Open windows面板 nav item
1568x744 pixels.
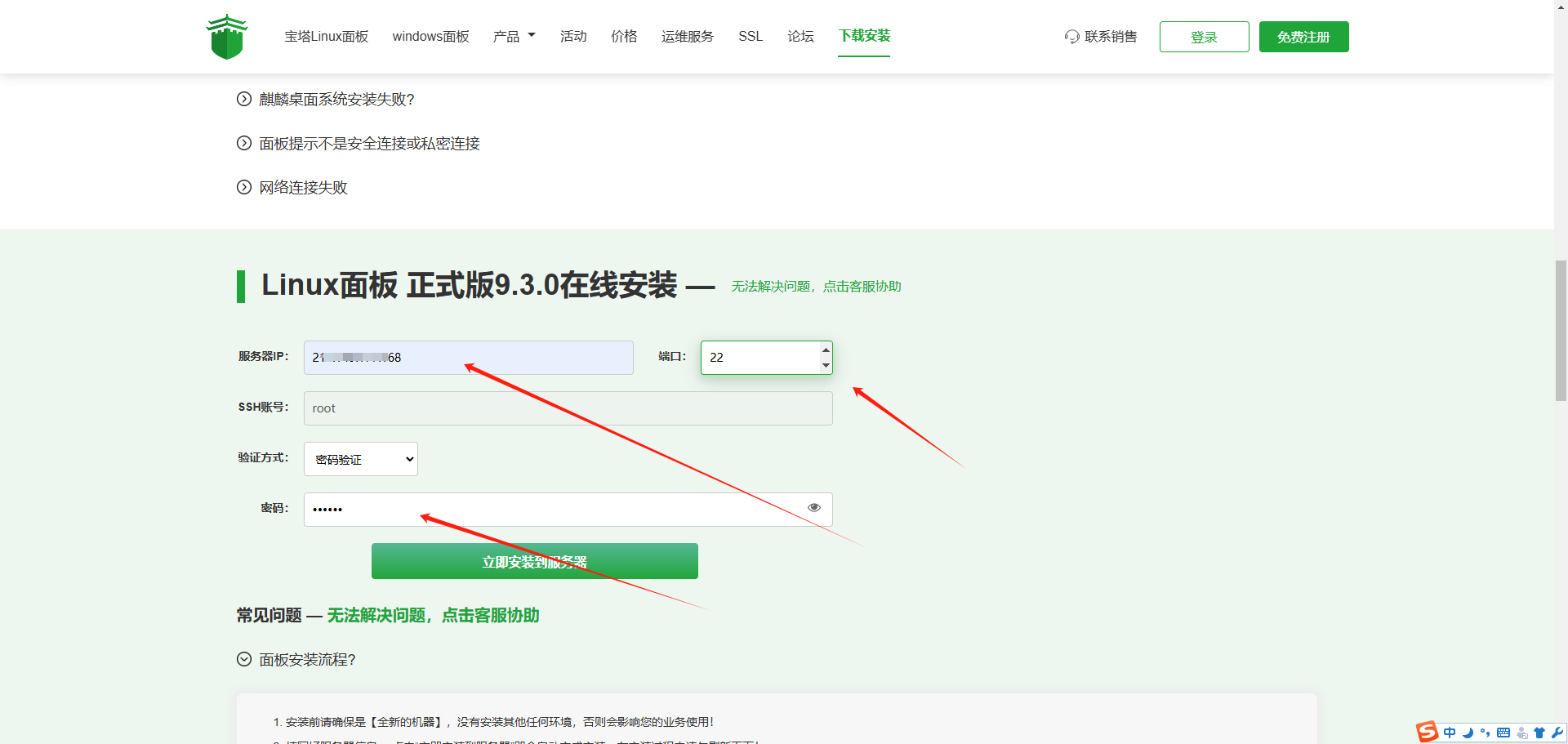430,37
